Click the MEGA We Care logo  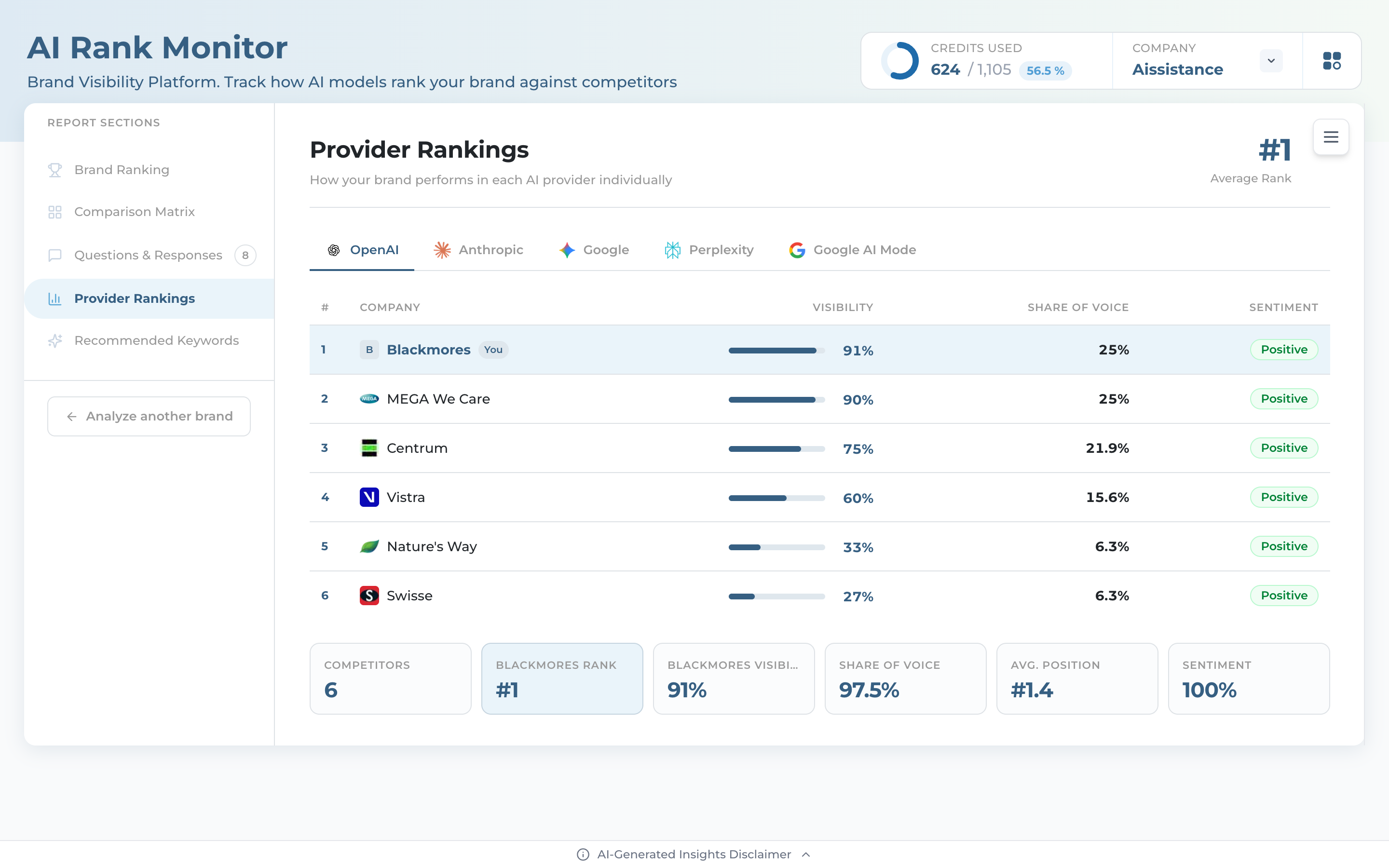click(x=369, y=399)
